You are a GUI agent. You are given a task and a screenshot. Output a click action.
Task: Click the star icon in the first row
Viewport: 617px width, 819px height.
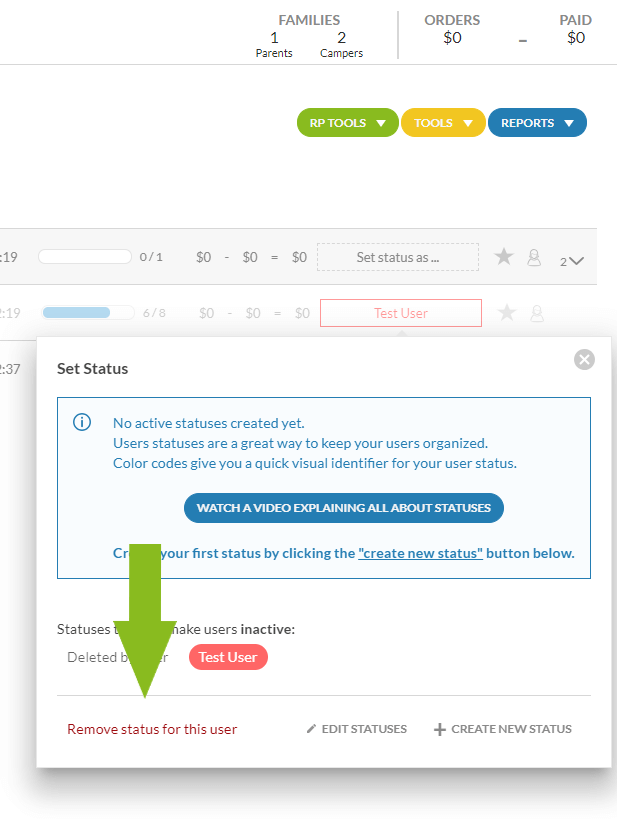coord(504,257)
